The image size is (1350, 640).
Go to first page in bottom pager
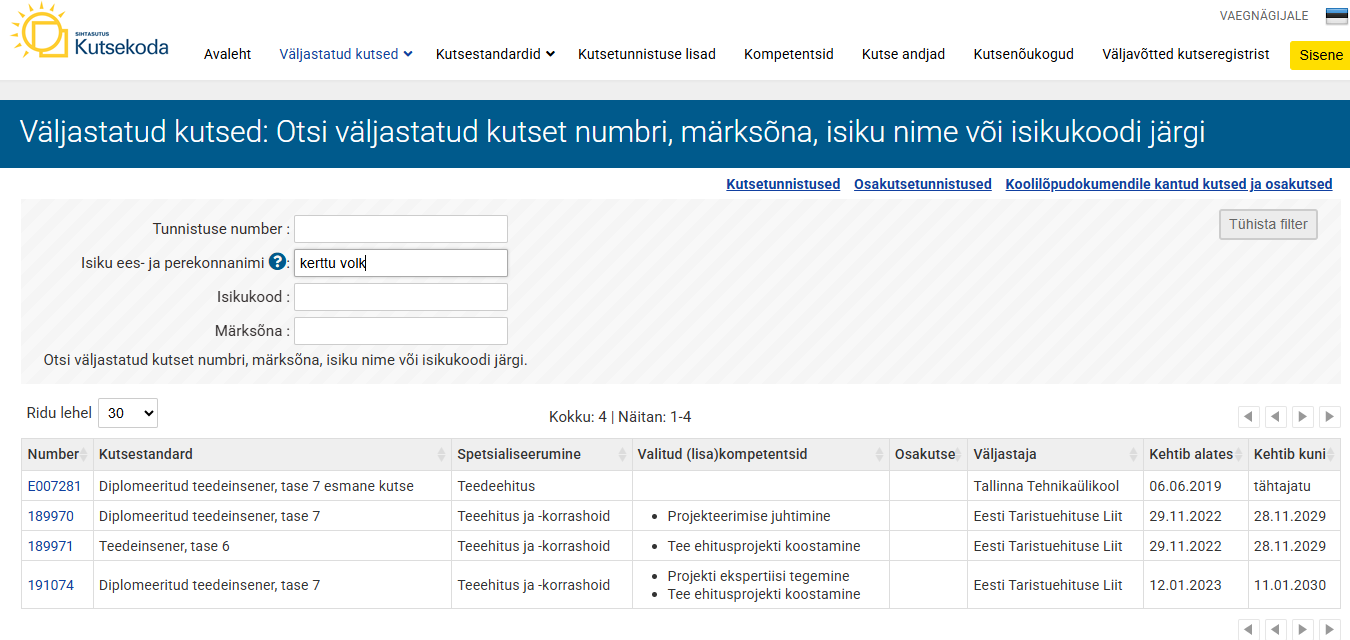click(x=1249, y=629)
